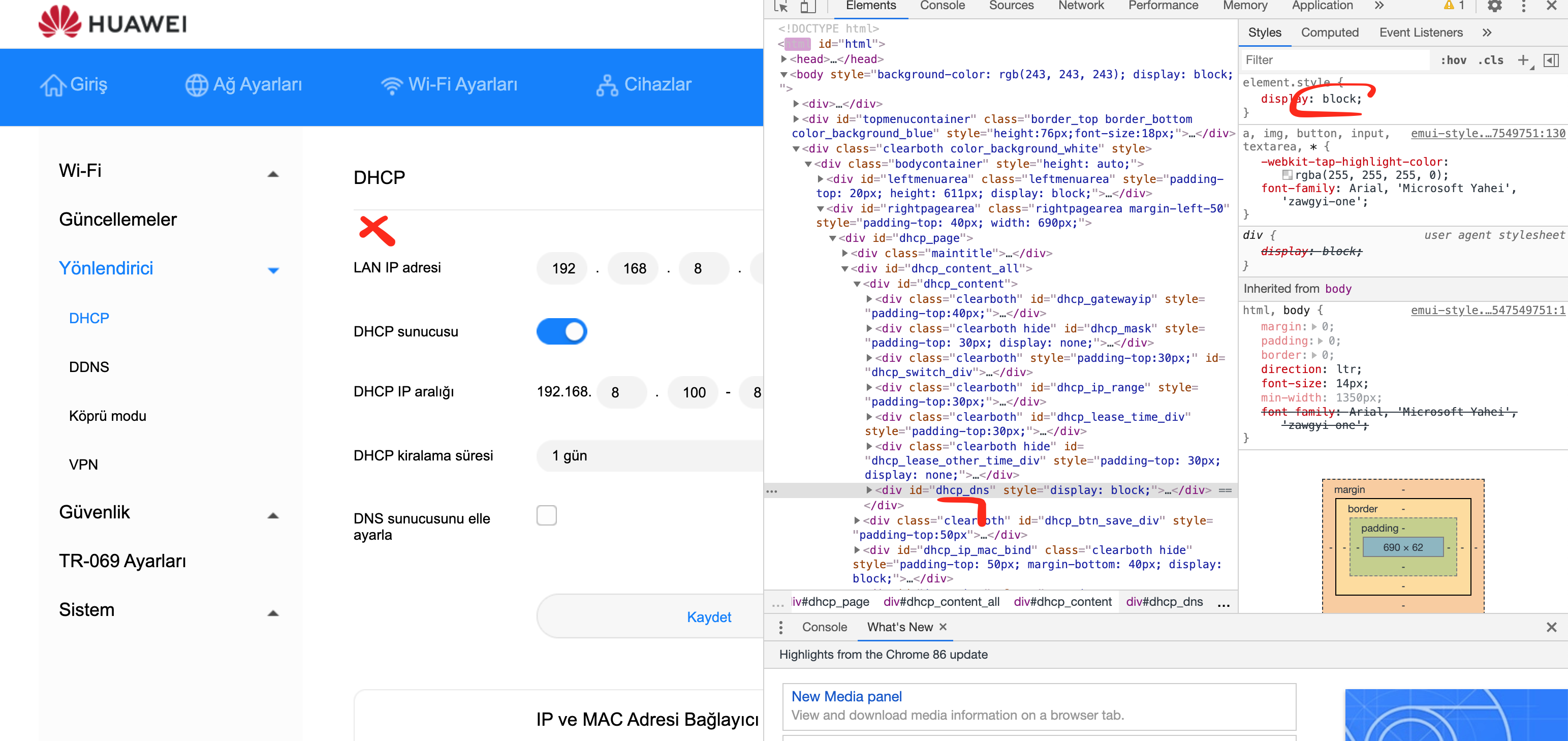This screenshot has width=1568, height=741.
Task: Click the Ağ Ayarları globe icon
Action: coord(197,85)
